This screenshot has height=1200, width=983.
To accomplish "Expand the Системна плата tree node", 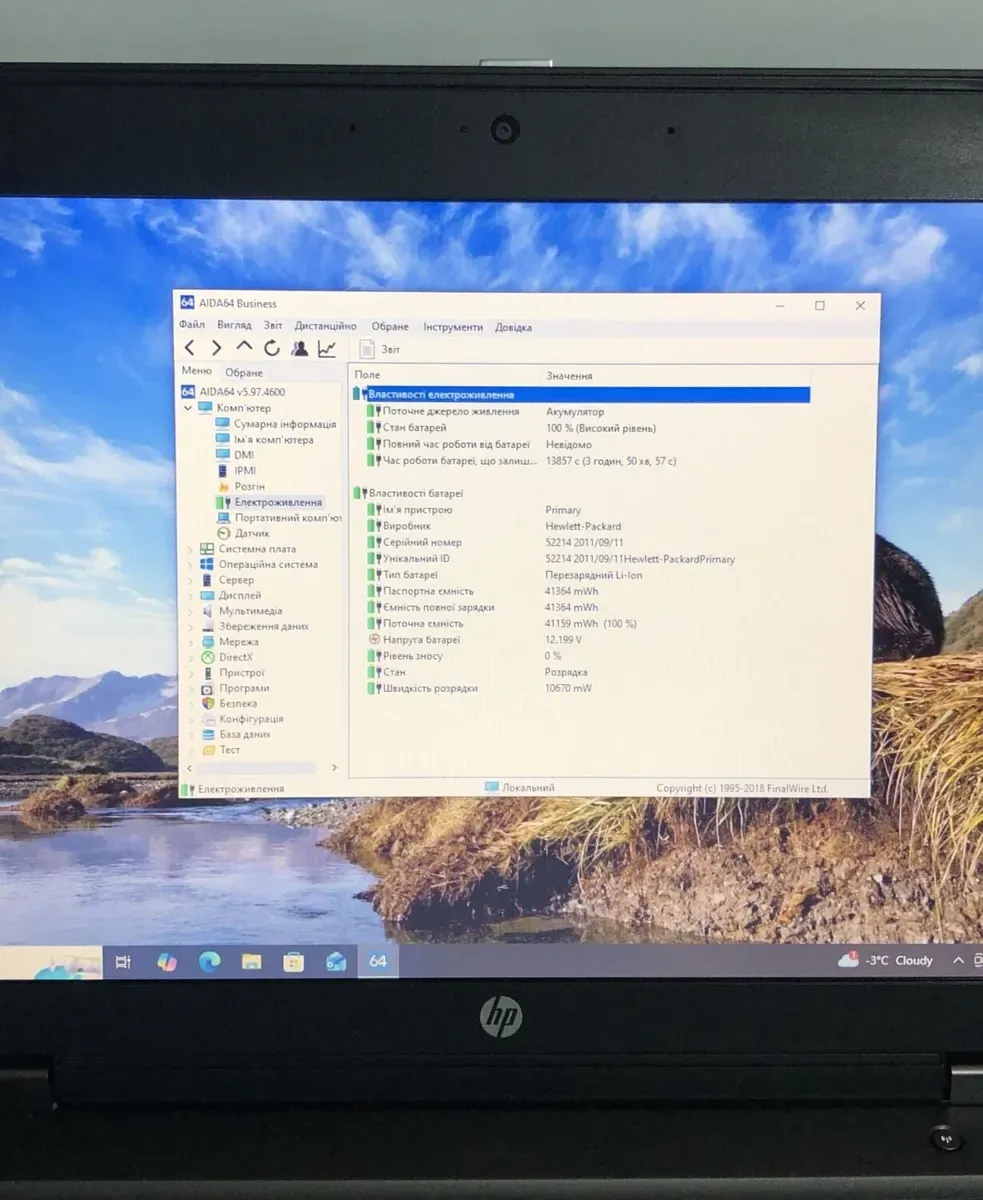I will 190,549.
